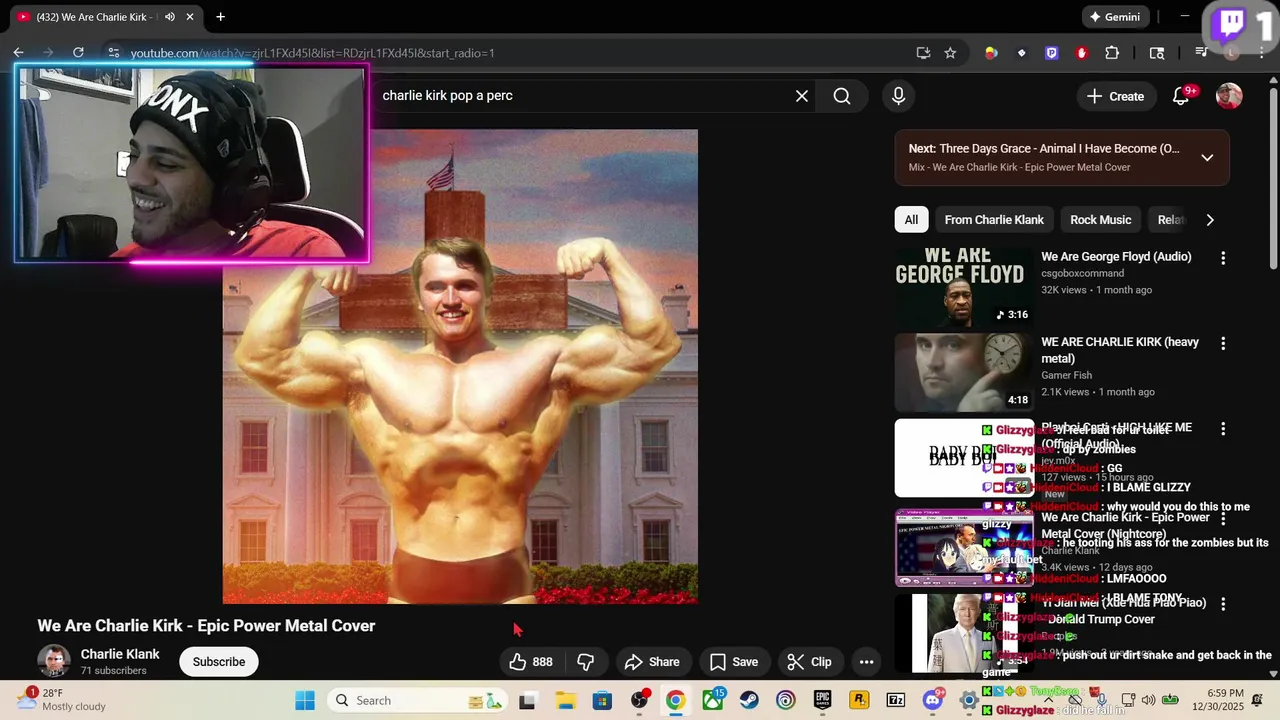Viewport: 1280px width, 720px height.
Task: Open the Chrome extensions puzzle icon
Action: click(1112, 53)
